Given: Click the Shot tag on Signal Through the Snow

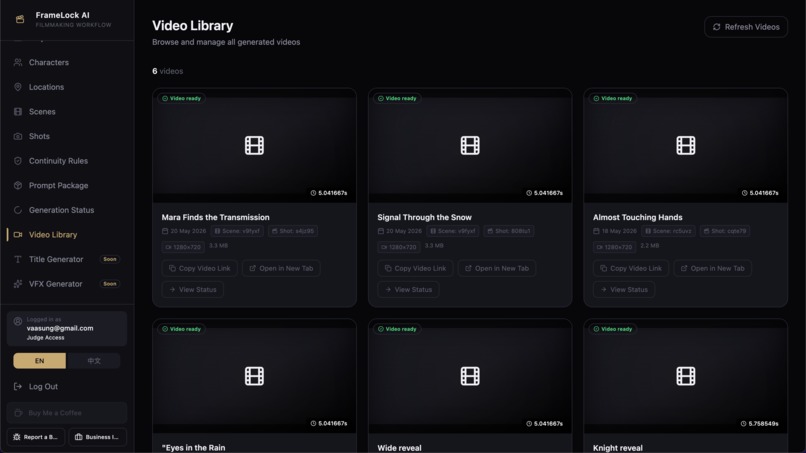Looking at the screenshot, I should point(508,231).
